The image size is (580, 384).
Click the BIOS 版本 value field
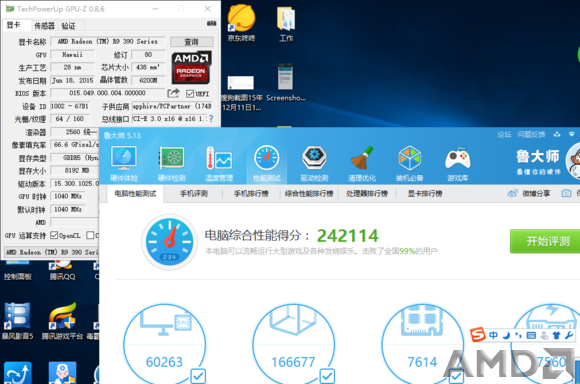tap(108, 93)
